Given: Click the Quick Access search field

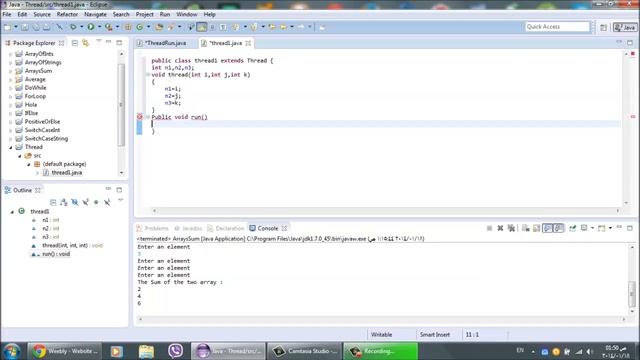Looking at the screenshot, I should [557, 27].
